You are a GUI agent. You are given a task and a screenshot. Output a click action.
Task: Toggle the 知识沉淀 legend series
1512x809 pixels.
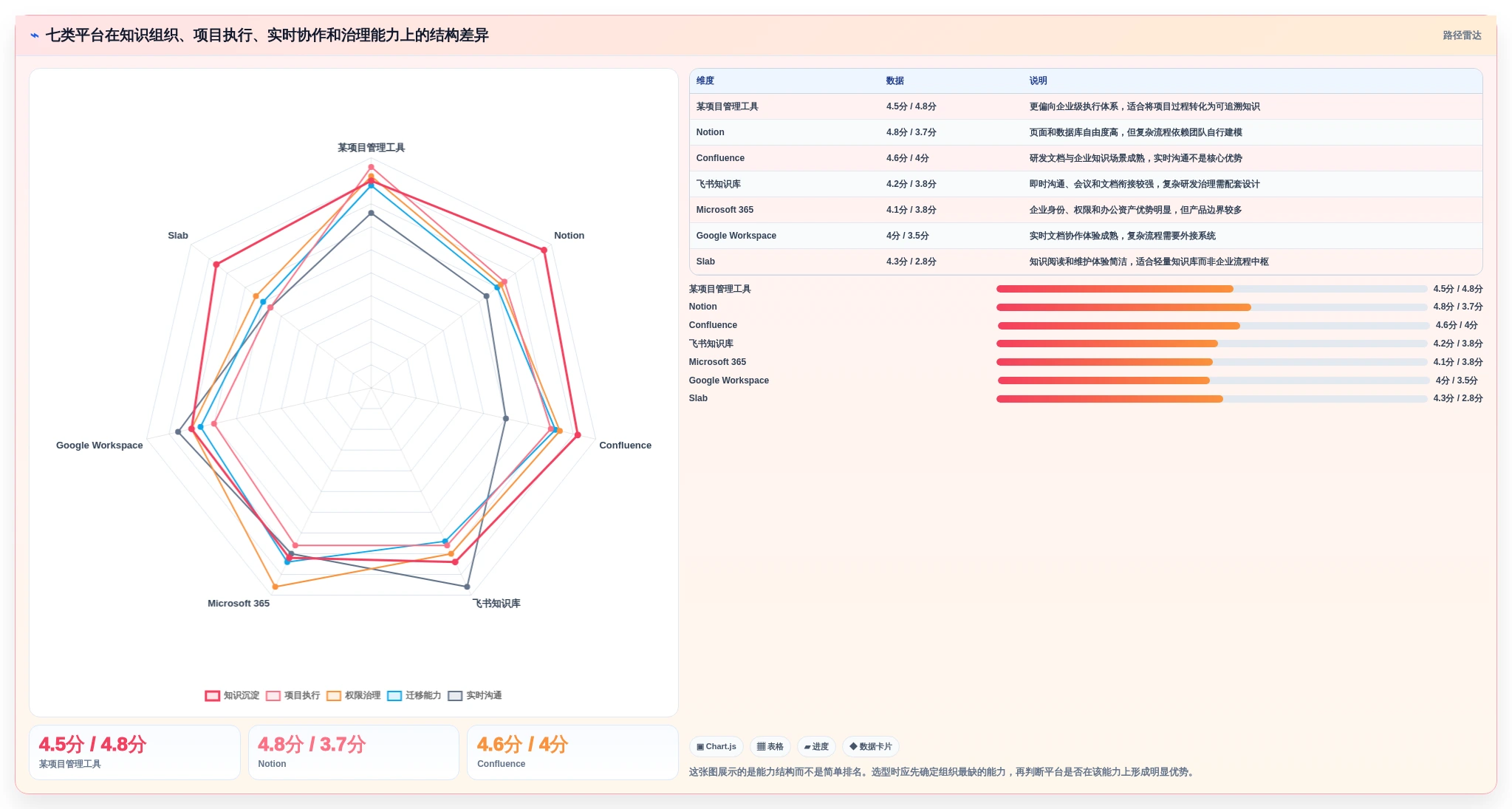tap(232, 695)
